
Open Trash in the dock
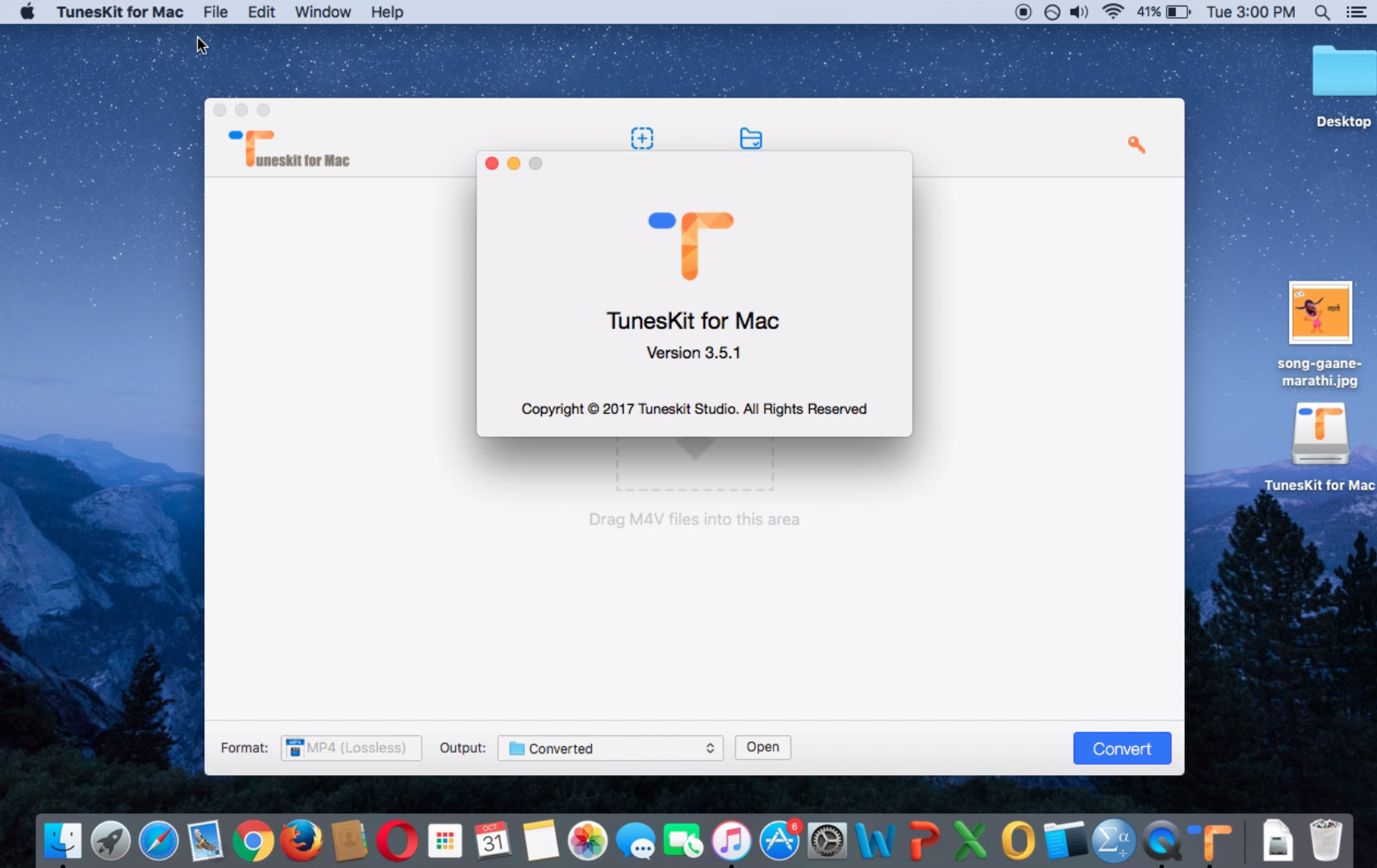click(x=1325, y=841)
